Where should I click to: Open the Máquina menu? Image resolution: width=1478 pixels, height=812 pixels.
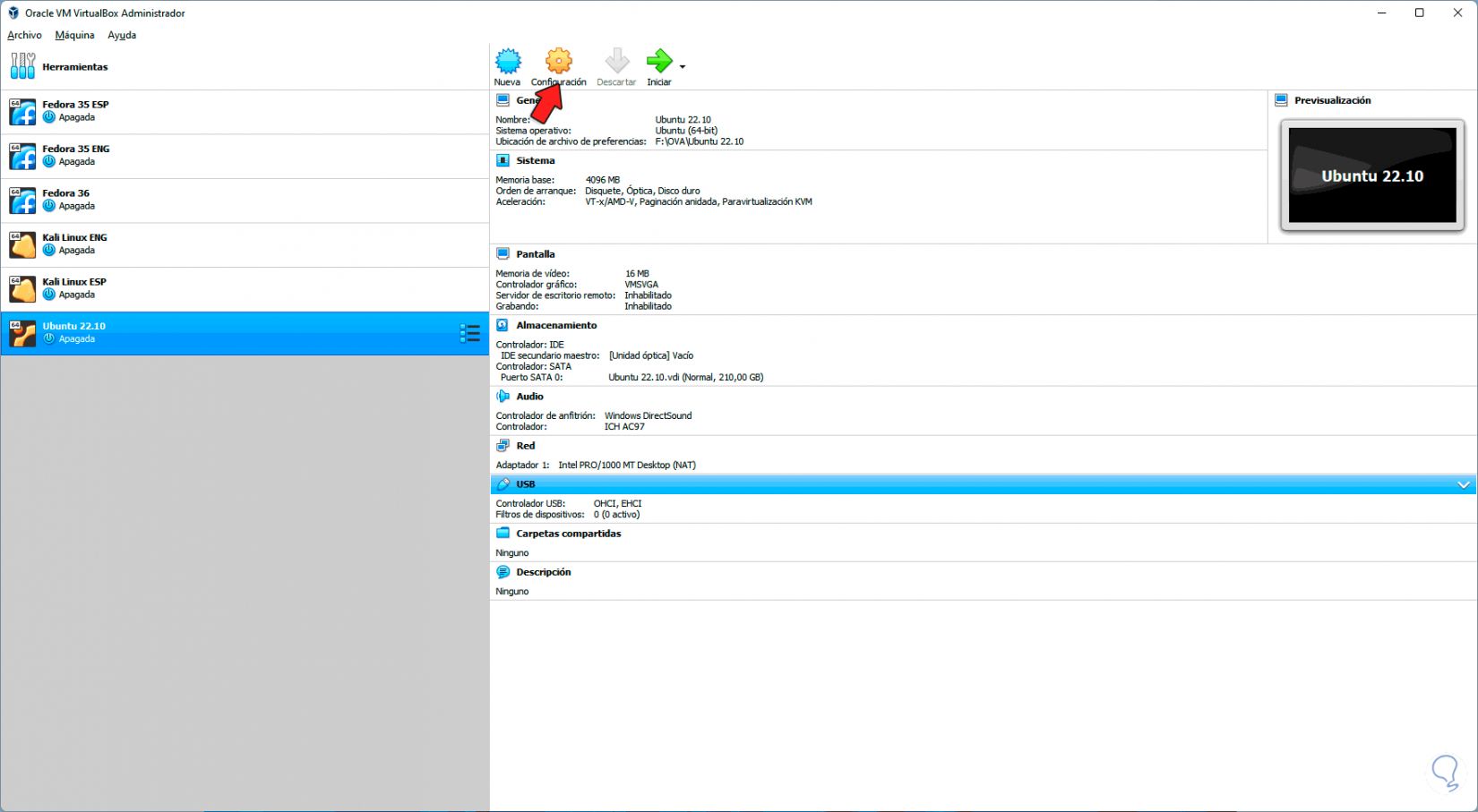pos(74,35)
